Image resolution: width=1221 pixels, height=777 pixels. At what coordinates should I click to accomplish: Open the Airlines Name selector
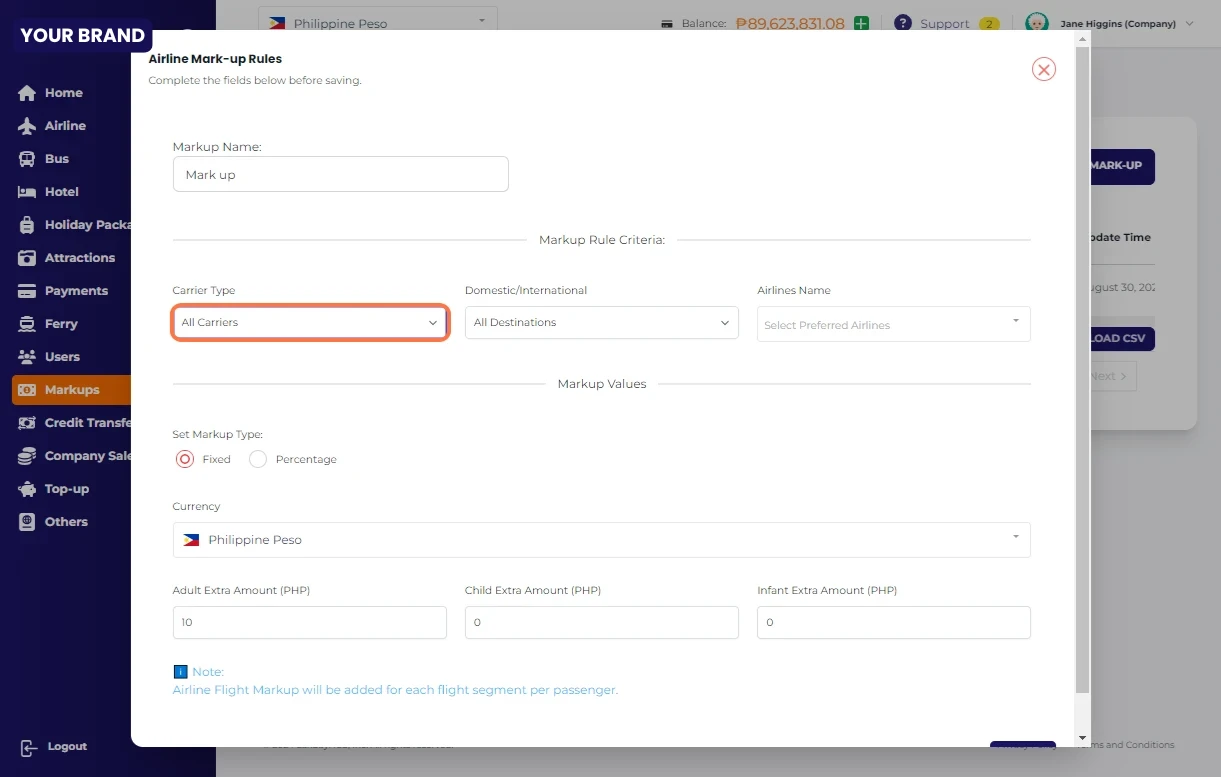pos(893,324)
